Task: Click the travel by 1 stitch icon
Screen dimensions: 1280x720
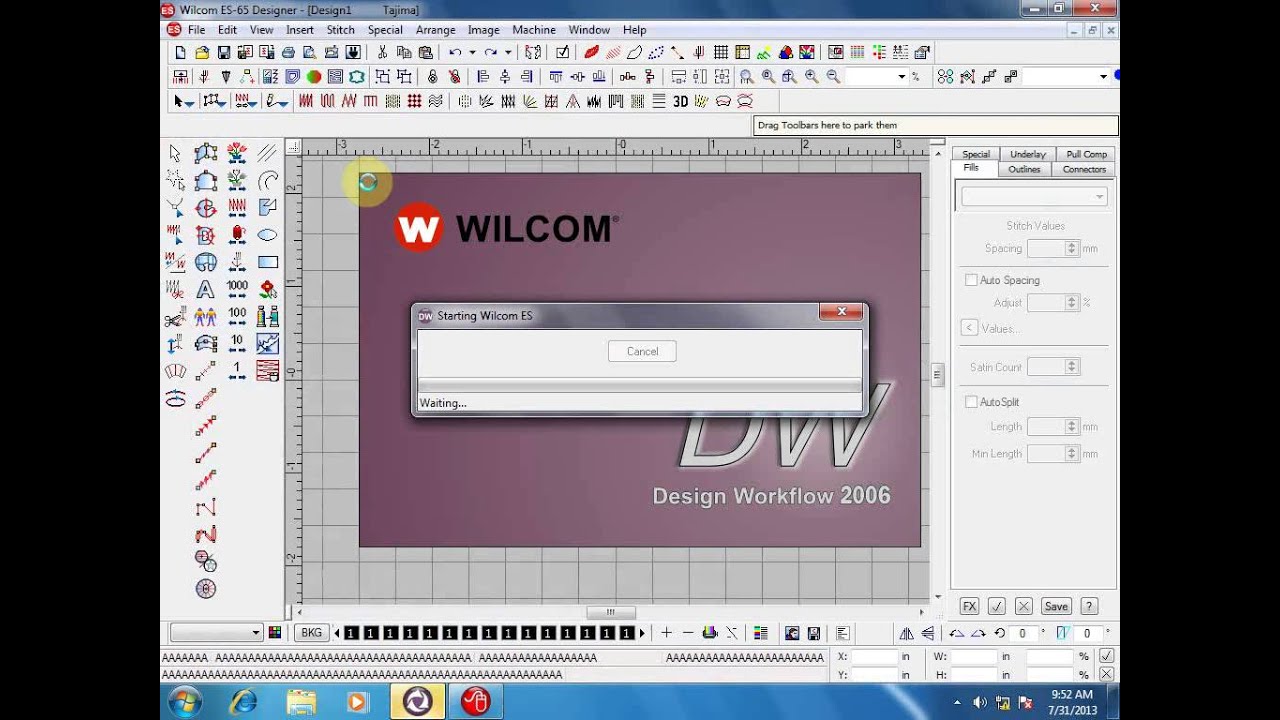Action: [x=237, y=371]
